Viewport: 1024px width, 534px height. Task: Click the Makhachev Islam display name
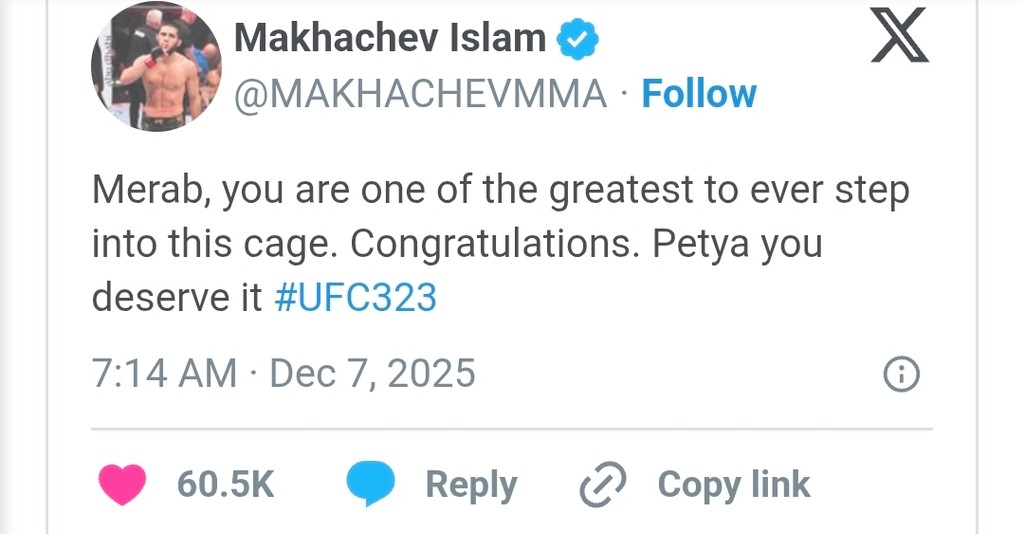[x=390, y=39]
